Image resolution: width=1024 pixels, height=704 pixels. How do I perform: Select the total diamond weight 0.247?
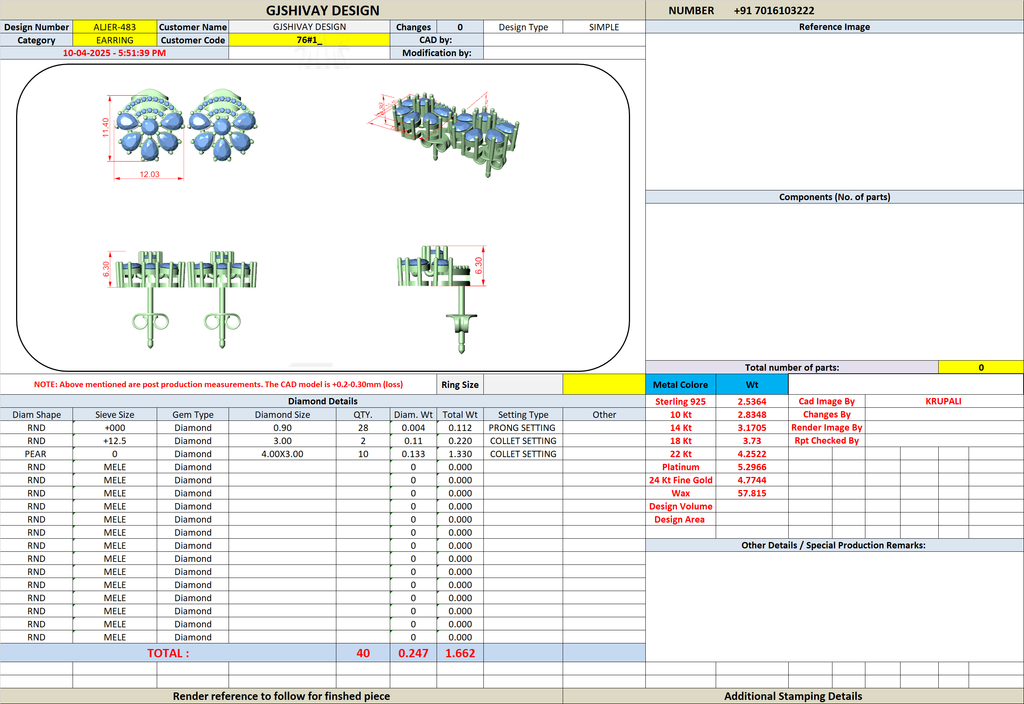pos(413,653)
